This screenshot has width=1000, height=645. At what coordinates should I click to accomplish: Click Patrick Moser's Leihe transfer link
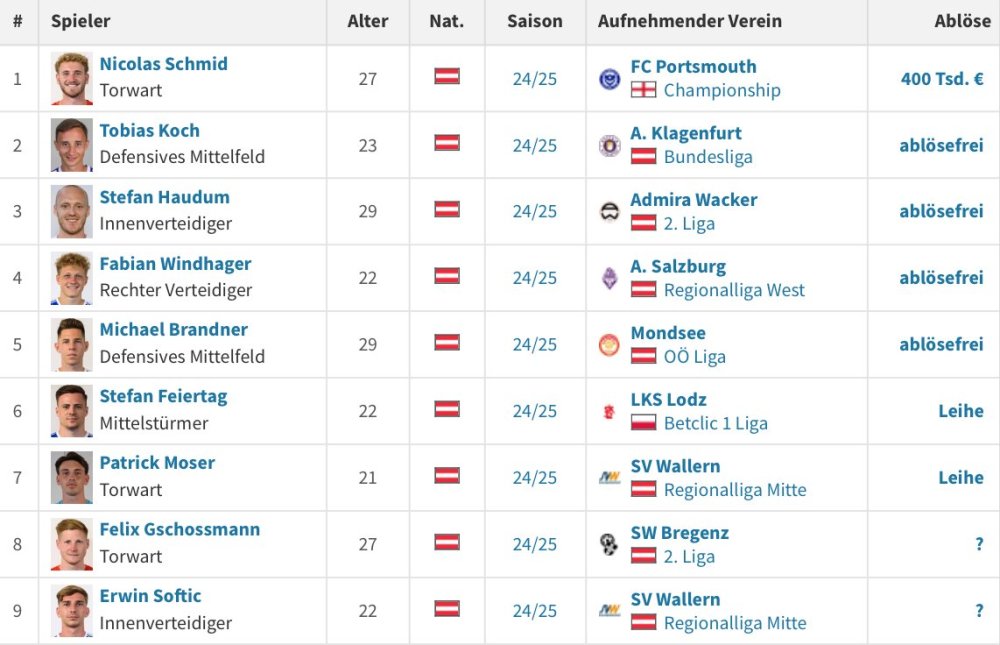(x=960, y=477)
